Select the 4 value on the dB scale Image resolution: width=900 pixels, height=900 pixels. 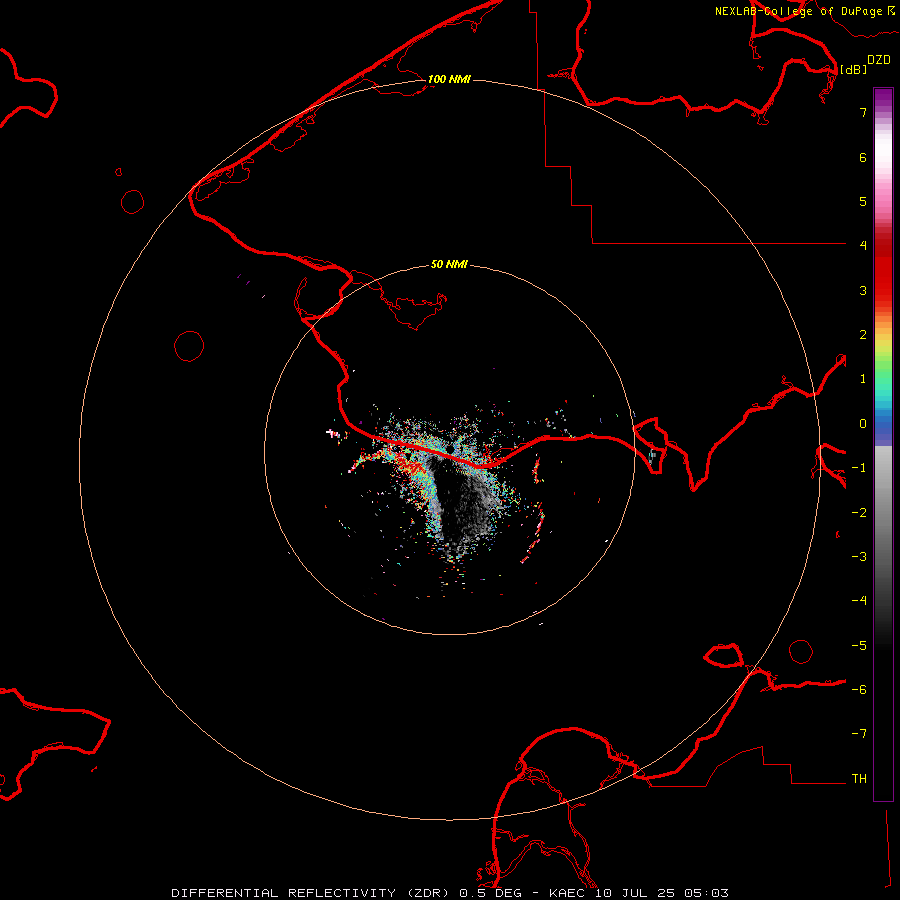point(863,246)
